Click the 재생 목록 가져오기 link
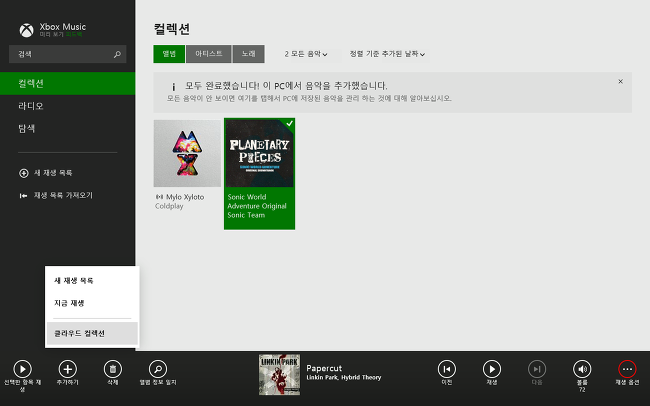650x406 pixels. point(63,195)
